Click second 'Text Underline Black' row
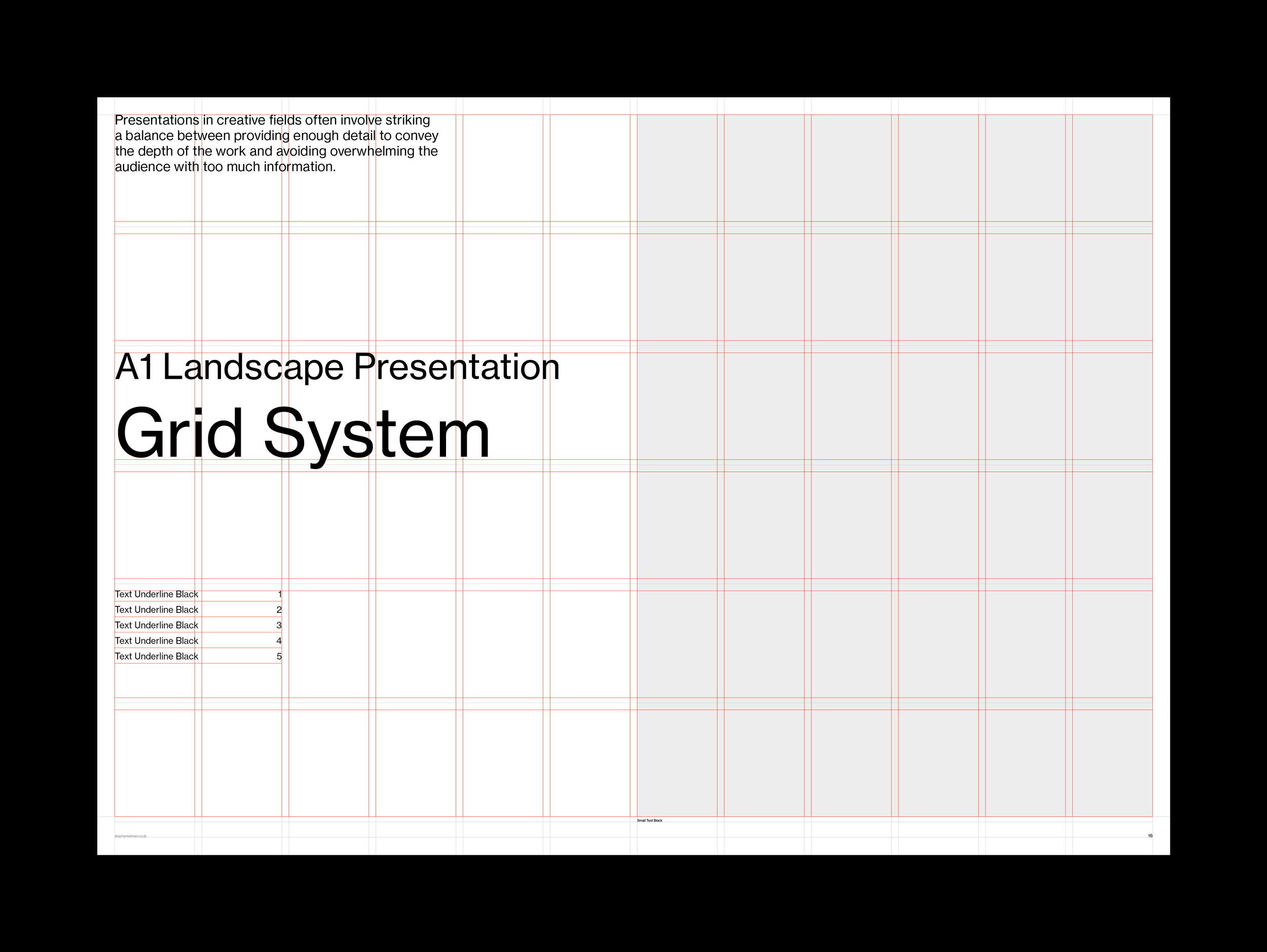This screenshot has height=952, width=1267. click(x=157, y=609)
